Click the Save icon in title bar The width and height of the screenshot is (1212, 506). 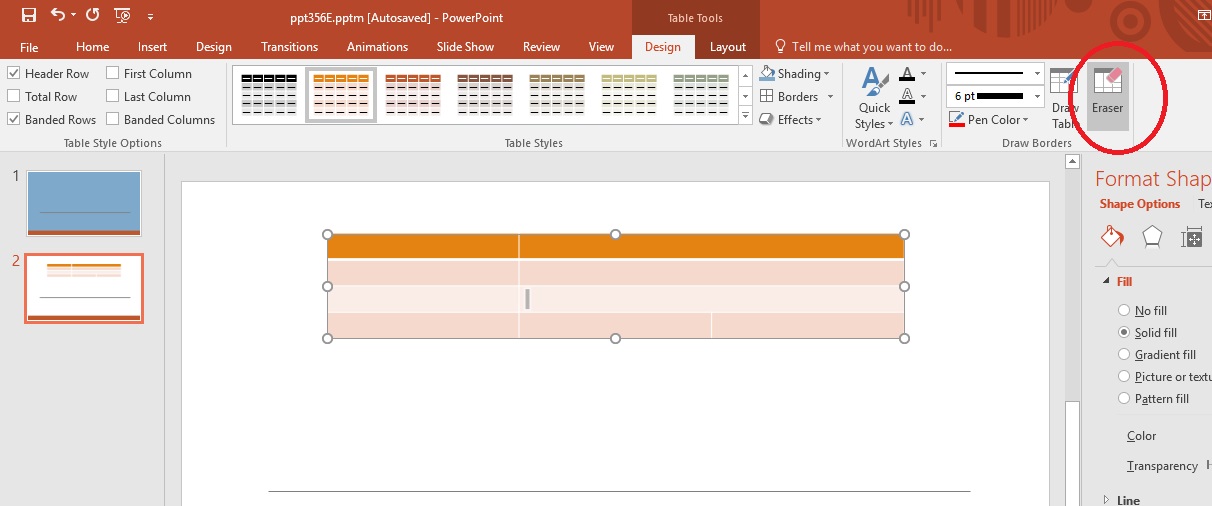click(x=29, y=15)
